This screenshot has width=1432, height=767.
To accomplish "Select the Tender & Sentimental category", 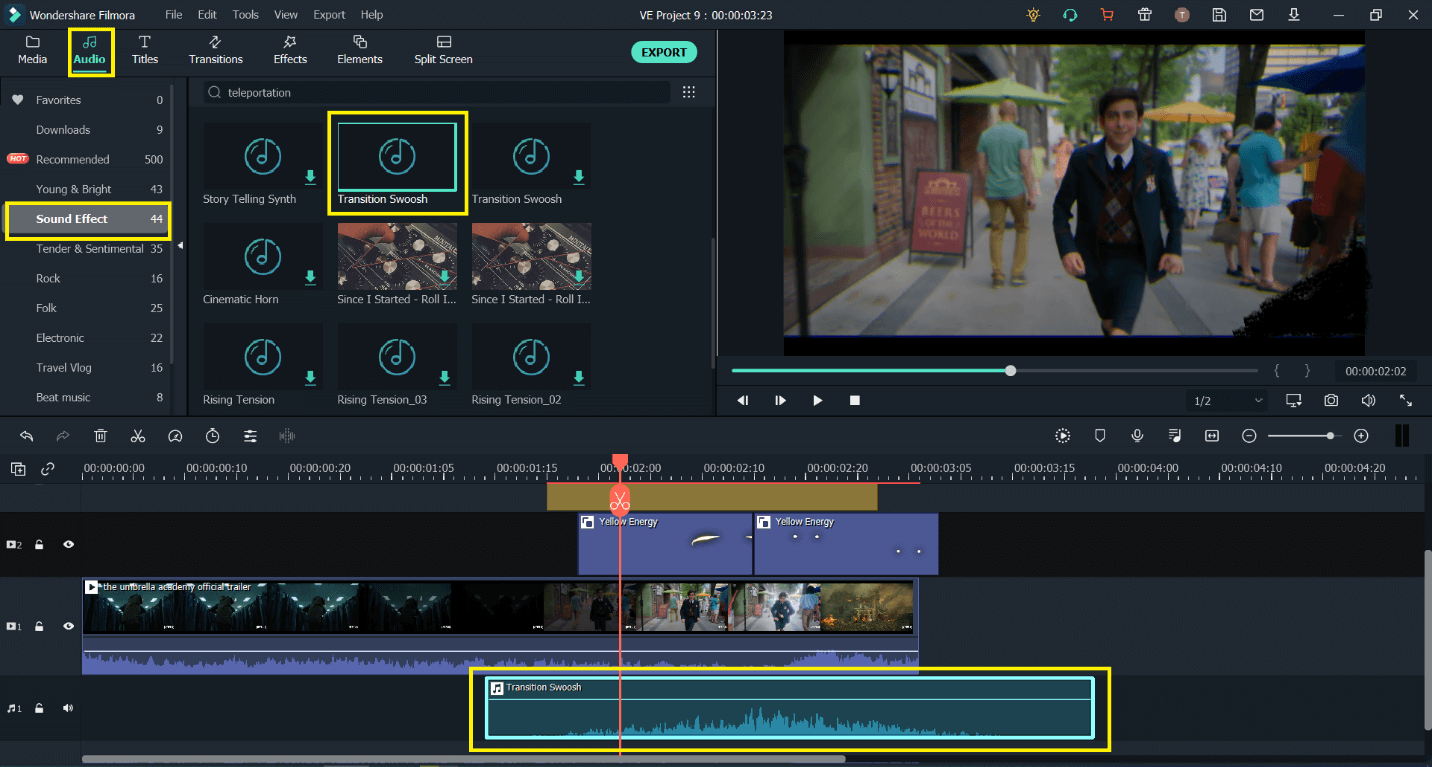I will (86, 249).
